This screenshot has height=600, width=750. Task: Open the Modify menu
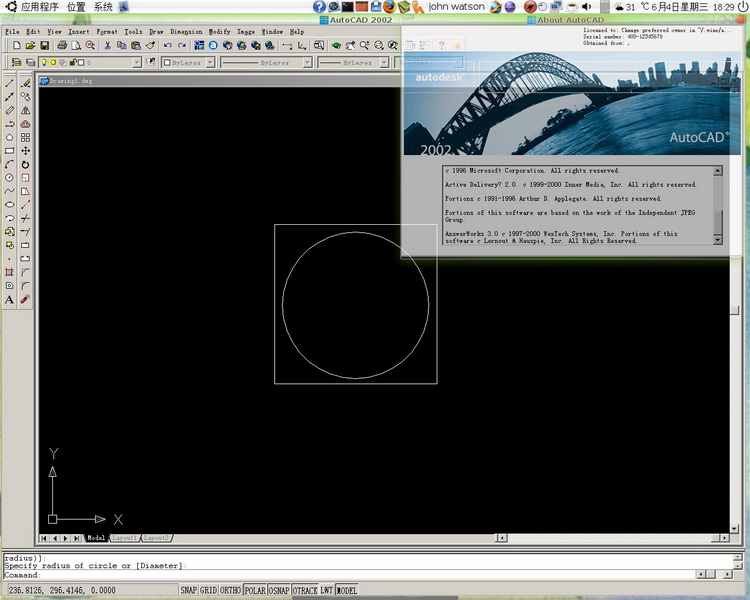[219, 32]
